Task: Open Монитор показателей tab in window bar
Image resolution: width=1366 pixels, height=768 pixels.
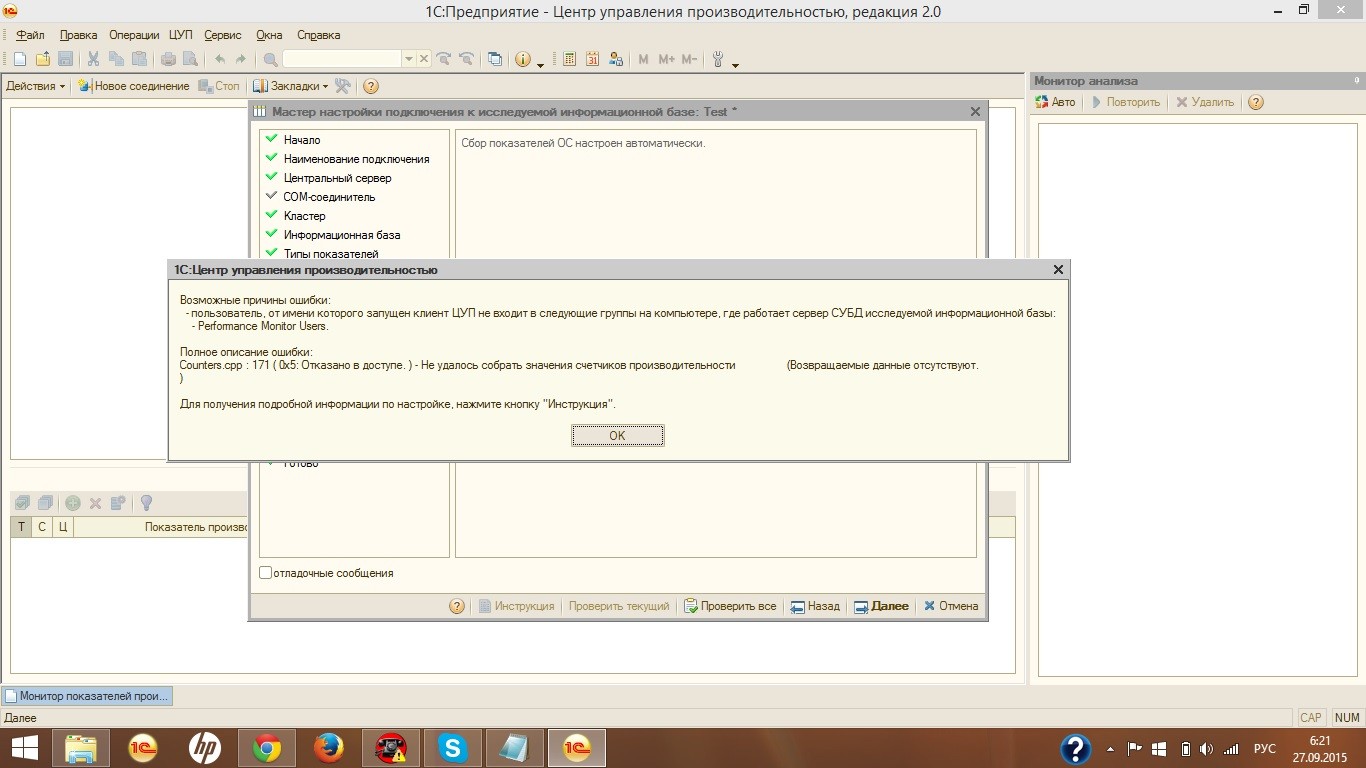Action: (87, 696)
